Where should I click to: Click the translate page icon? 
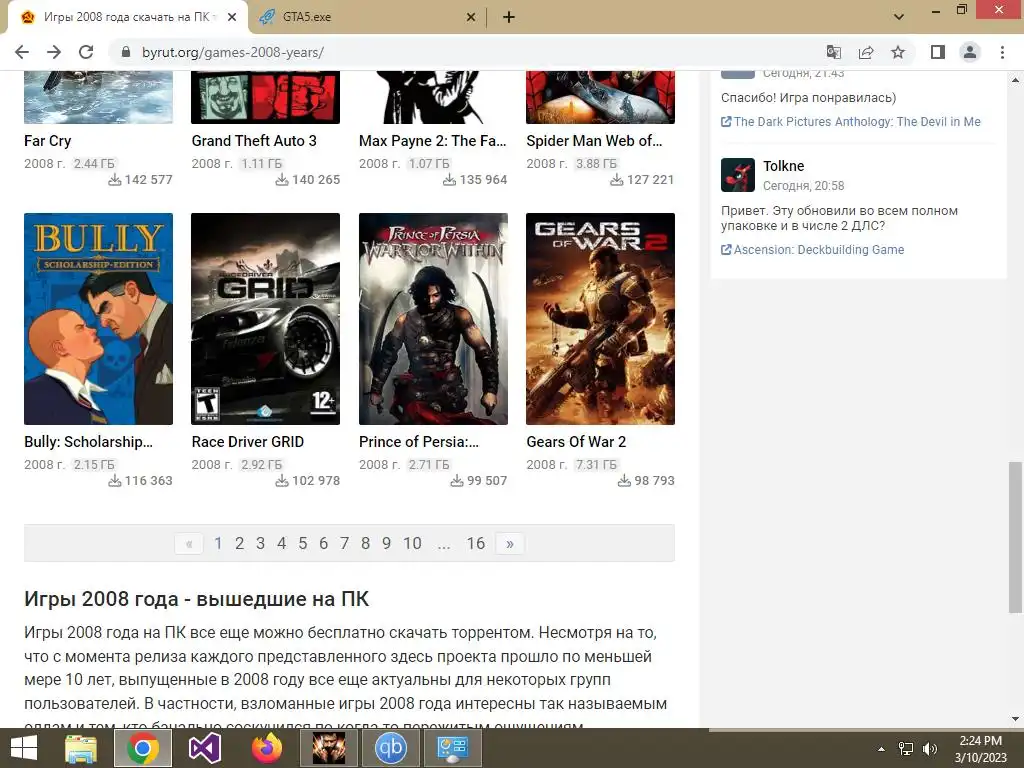(x=833, y=52)
